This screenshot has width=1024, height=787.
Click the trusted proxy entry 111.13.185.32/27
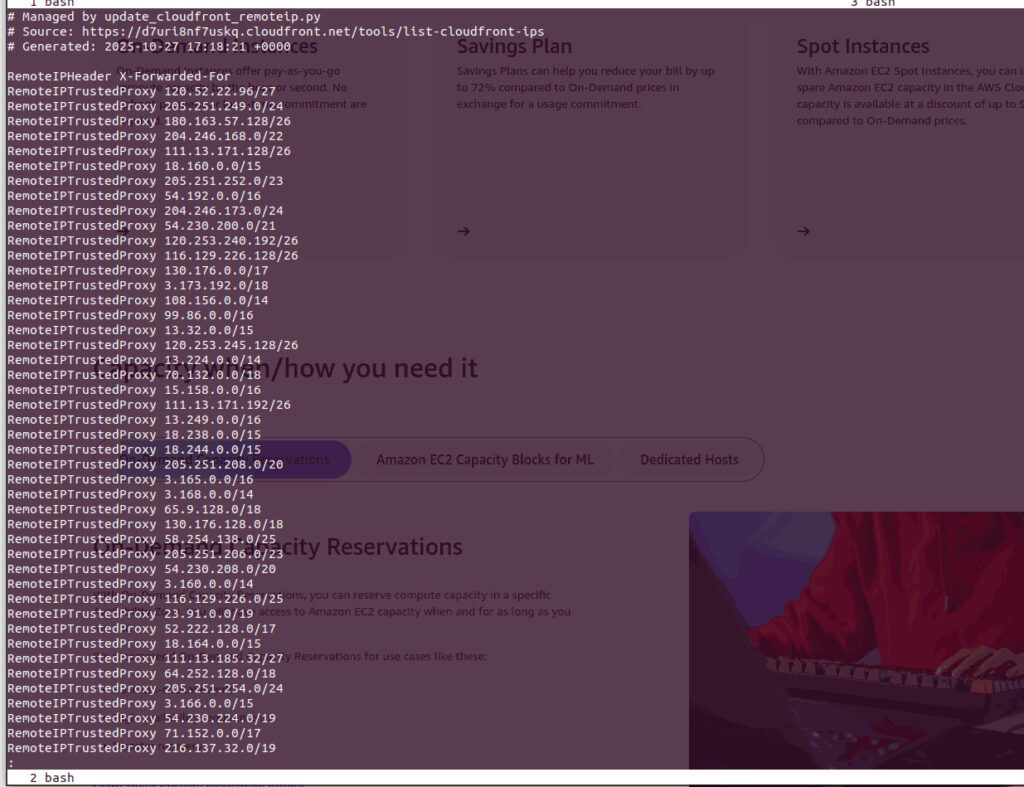(x=224, y=659)
